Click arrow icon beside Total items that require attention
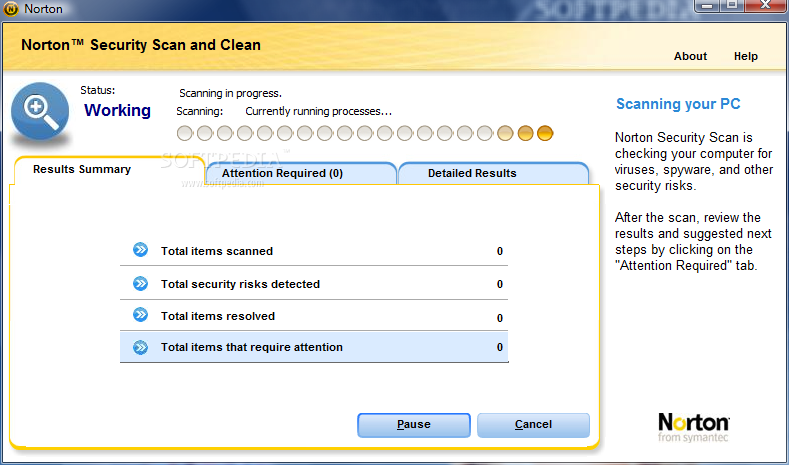The height and width of the screenshot is (465, 789). [x=140, y=347]
